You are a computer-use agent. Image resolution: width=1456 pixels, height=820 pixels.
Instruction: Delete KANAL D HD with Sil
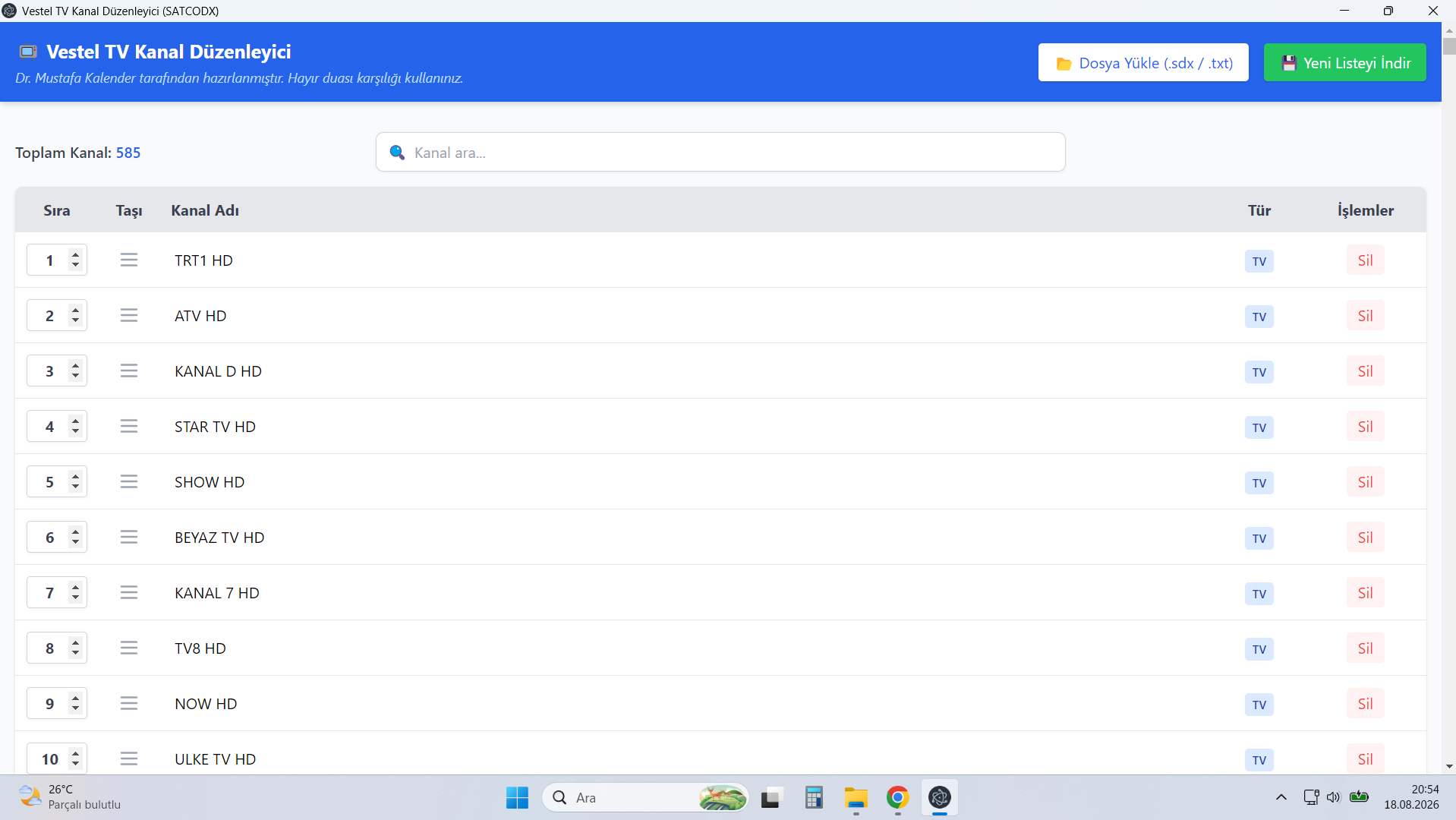[1366, 371]
